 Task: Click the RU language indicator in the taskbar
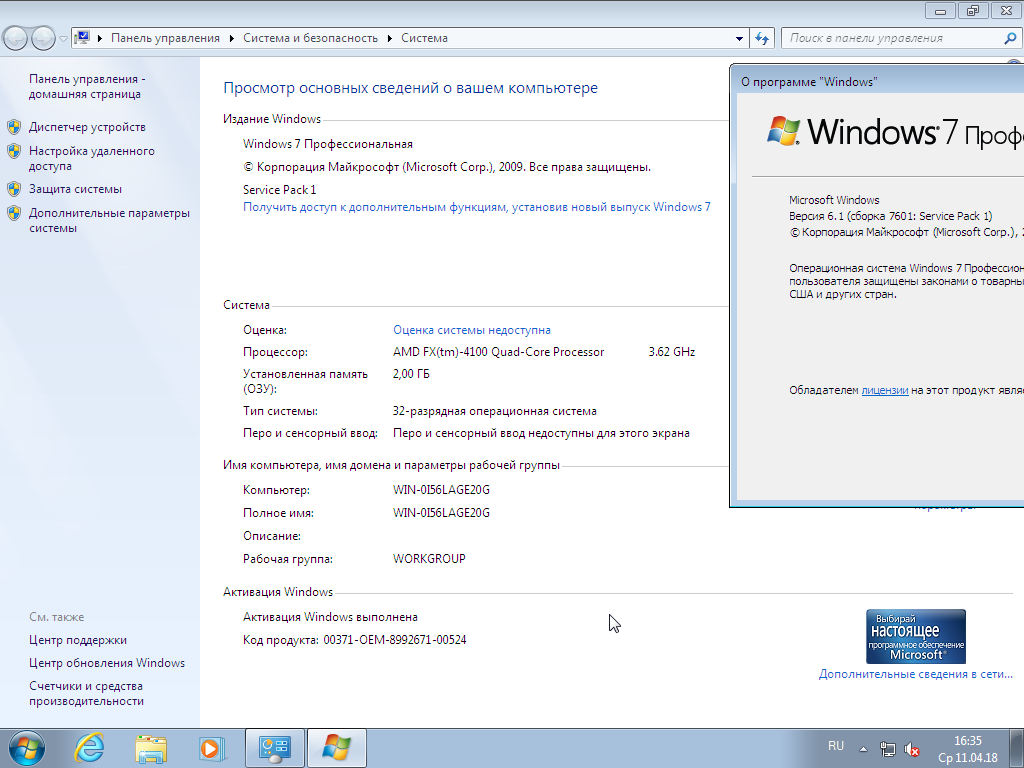point(835,746)
